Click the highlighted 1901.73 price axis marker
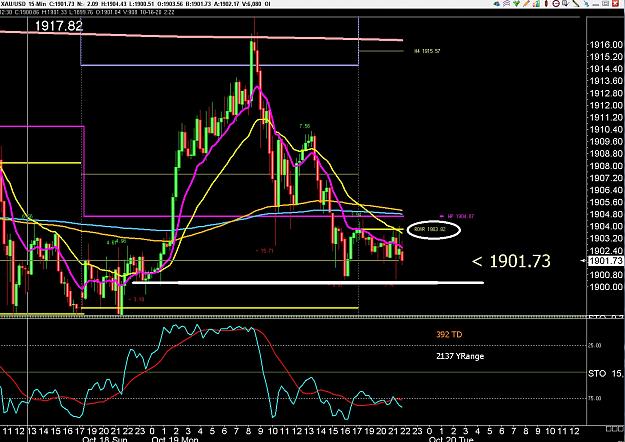 pos(605,261)
